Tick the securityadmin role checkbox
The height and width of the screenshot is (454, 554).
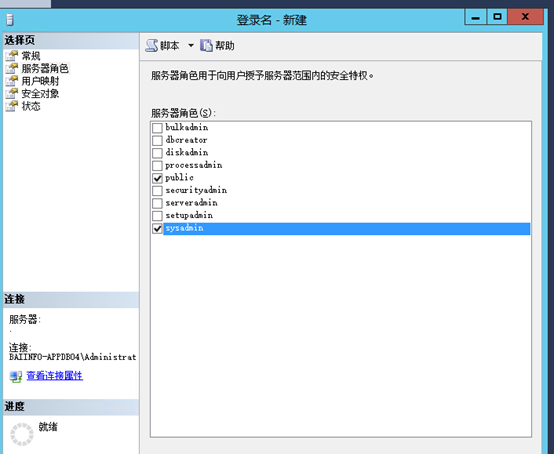tap(157, 191)
